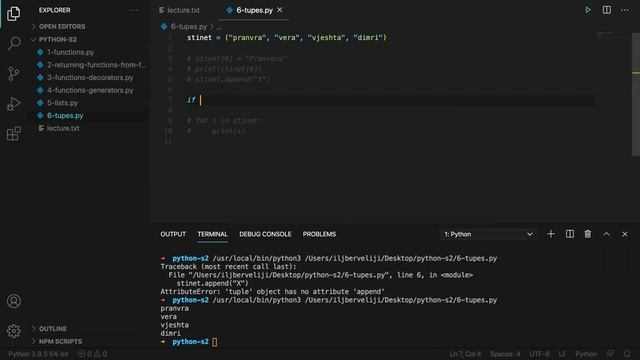640x360 pixels.
Task: Maximize the panel with the up chevron
Action: pyautogui.click(x=606, y=234)
